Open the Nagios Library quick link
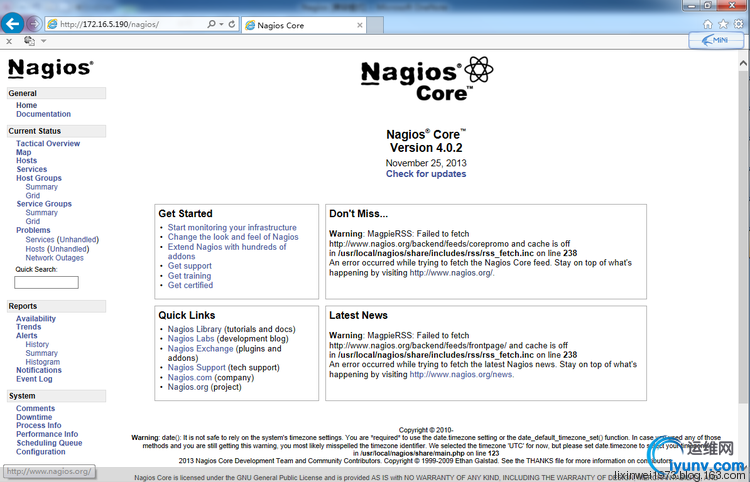The width and height of the screenshot is (750, 482). (195, 329)
